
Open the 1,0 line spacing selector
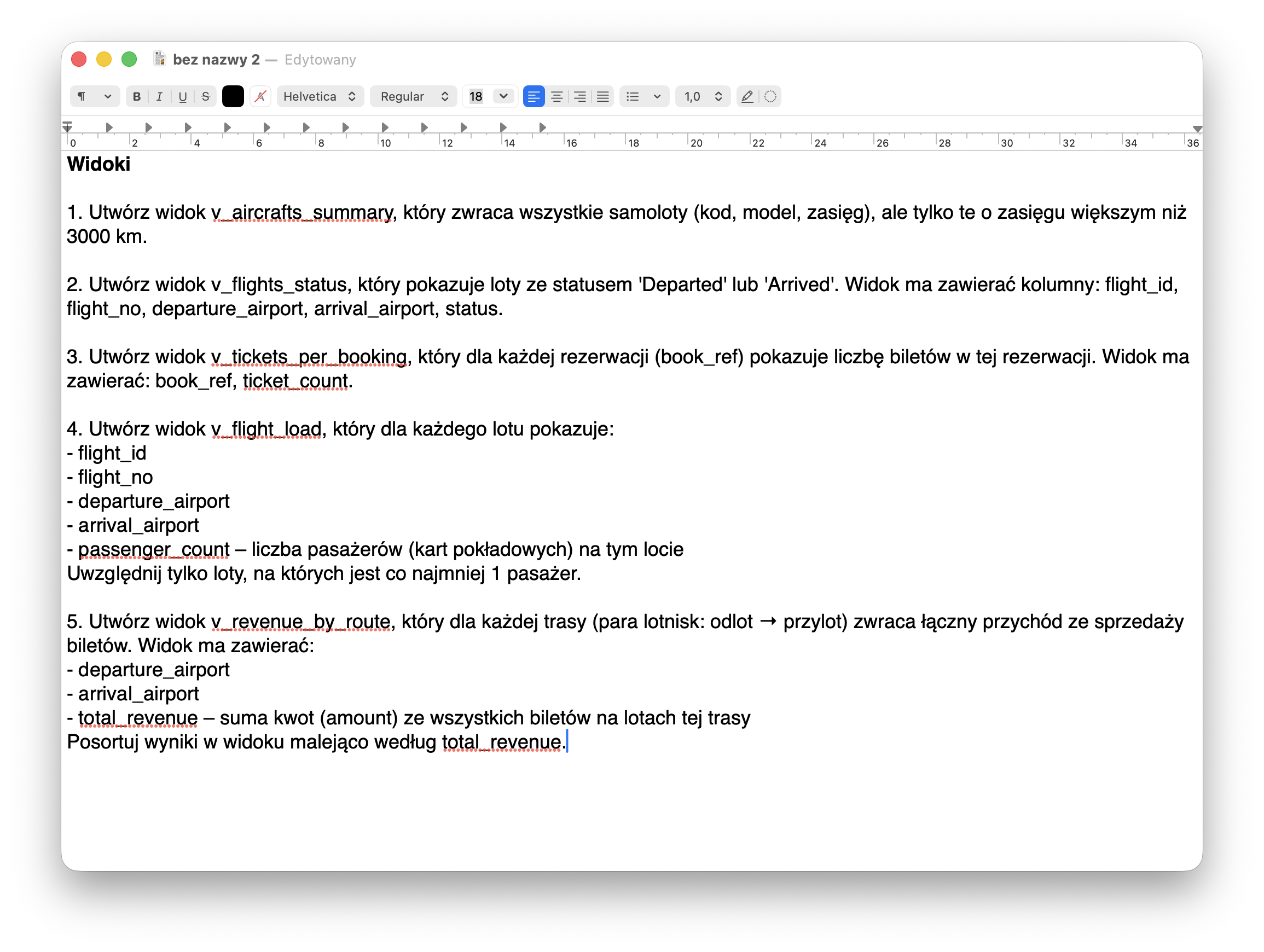[x=703, y=97]
